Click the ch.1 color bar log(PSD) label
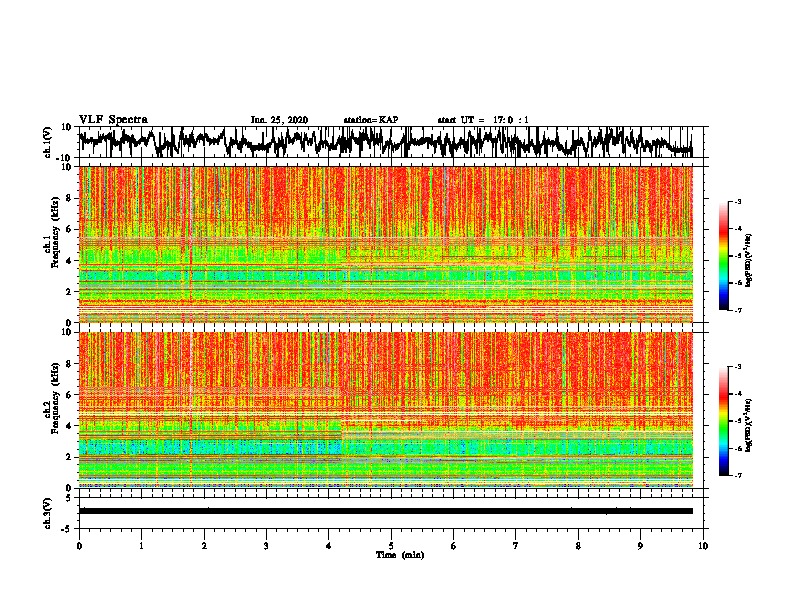The height and width of the screenshot is (612, 792). tap(749, 261)
